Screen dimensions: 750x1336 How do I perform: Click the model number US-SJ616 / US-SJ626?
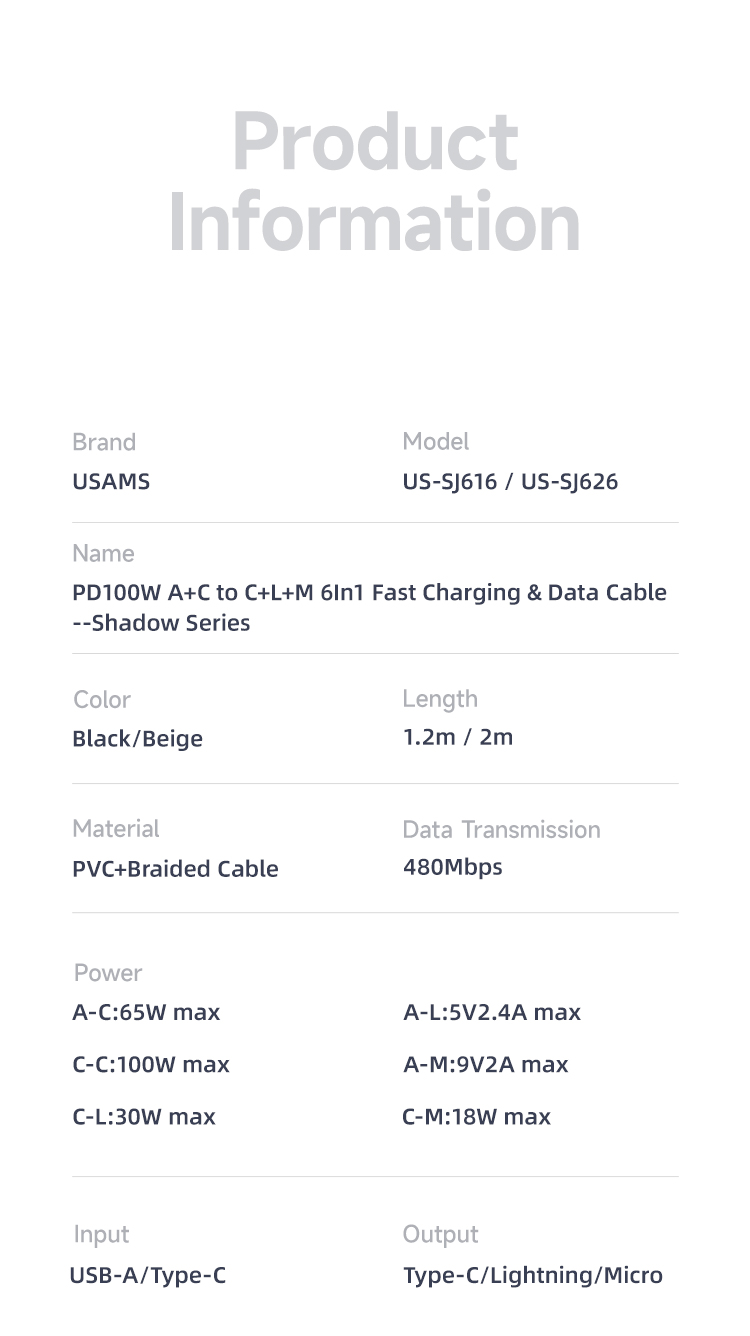click(510, 482)
